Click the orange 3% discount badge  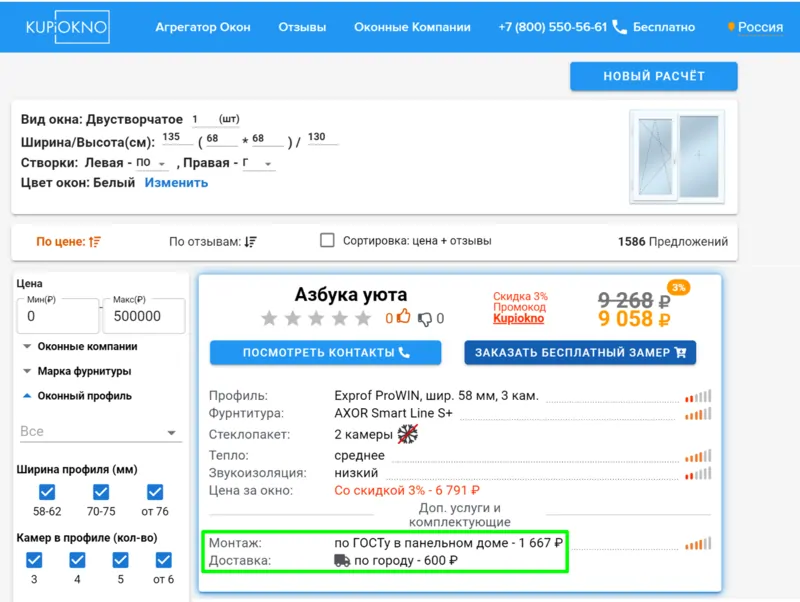coord(679,288)
